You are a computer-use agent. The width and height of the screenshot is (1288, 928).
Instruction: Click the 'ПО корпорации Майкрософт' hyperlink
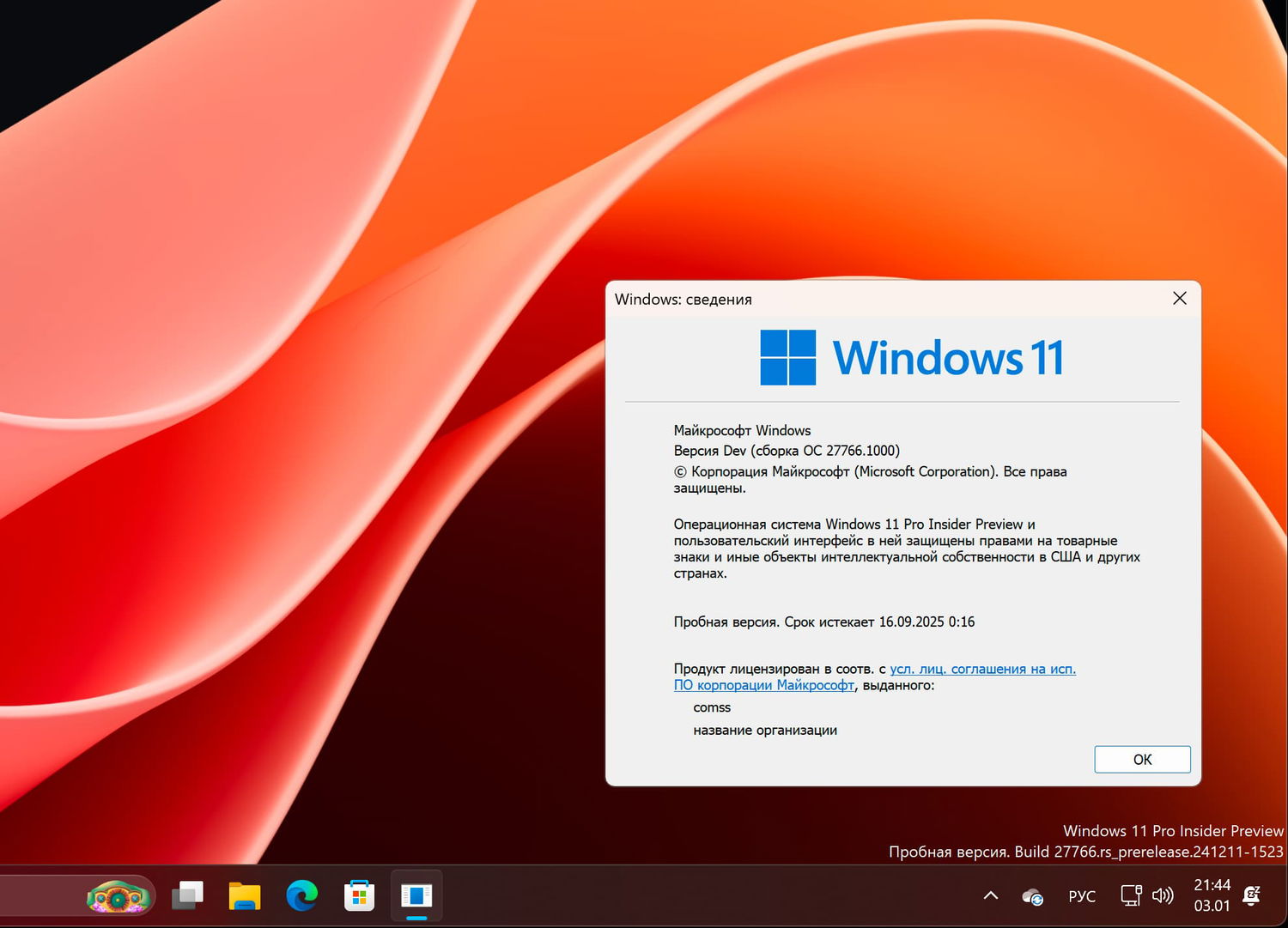coord(762,685)
